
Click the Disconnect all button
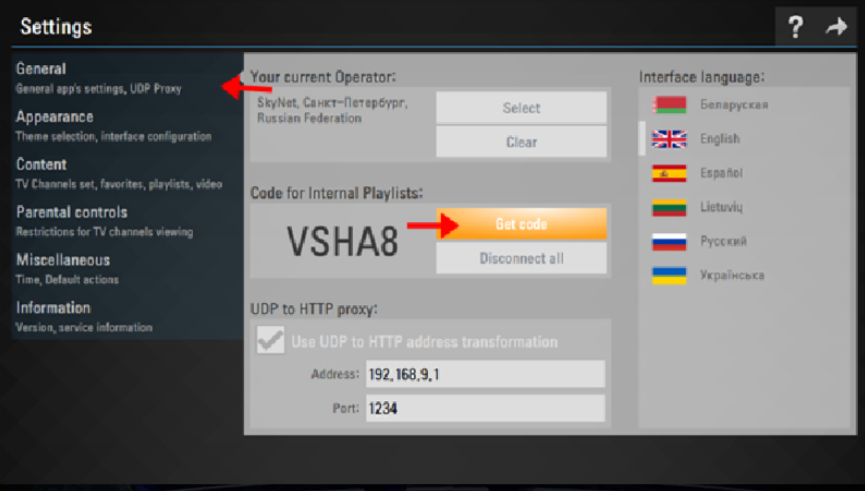click(521, 258)
